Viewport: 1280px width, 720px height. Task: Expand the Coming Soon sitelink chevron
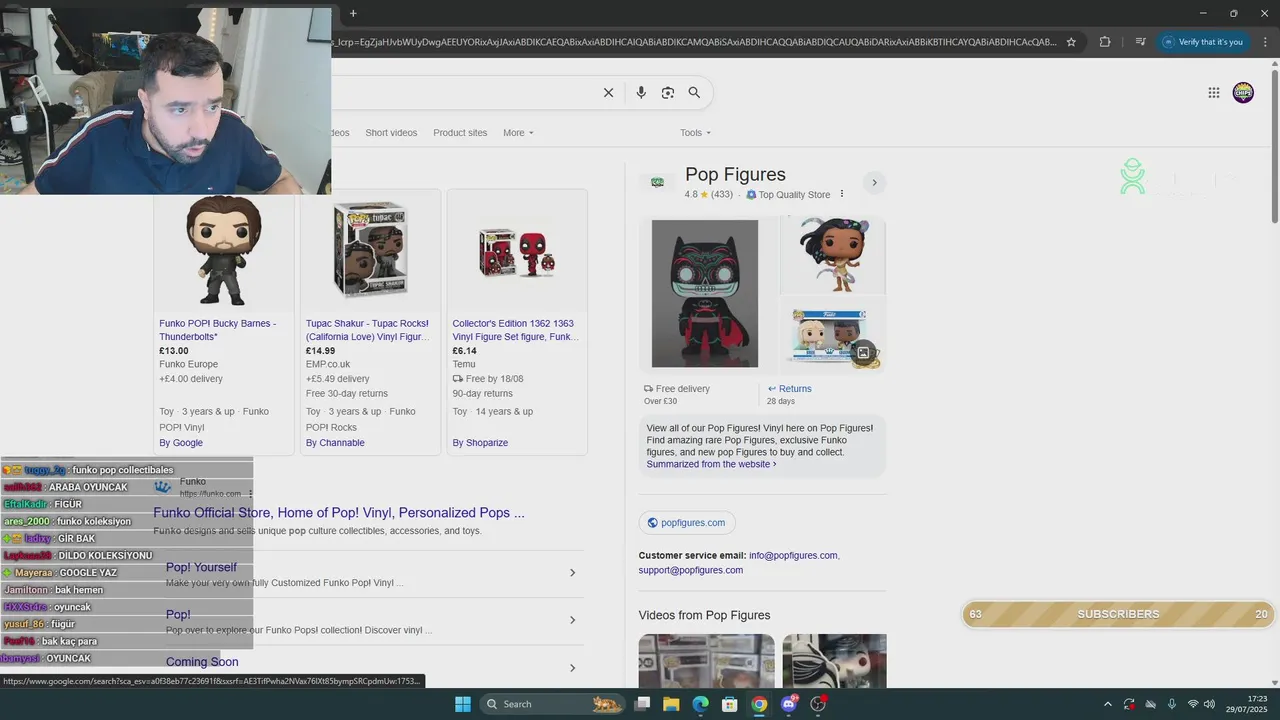pyautogui.click(x=572, y=667)
